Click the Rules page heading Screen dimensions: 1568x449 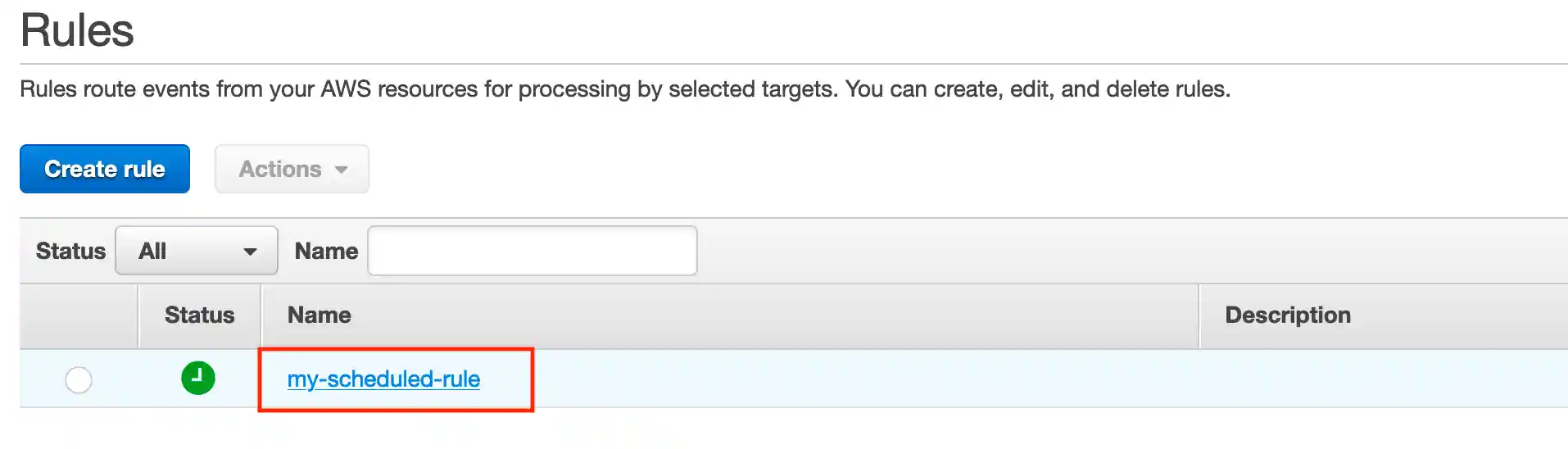77,31
